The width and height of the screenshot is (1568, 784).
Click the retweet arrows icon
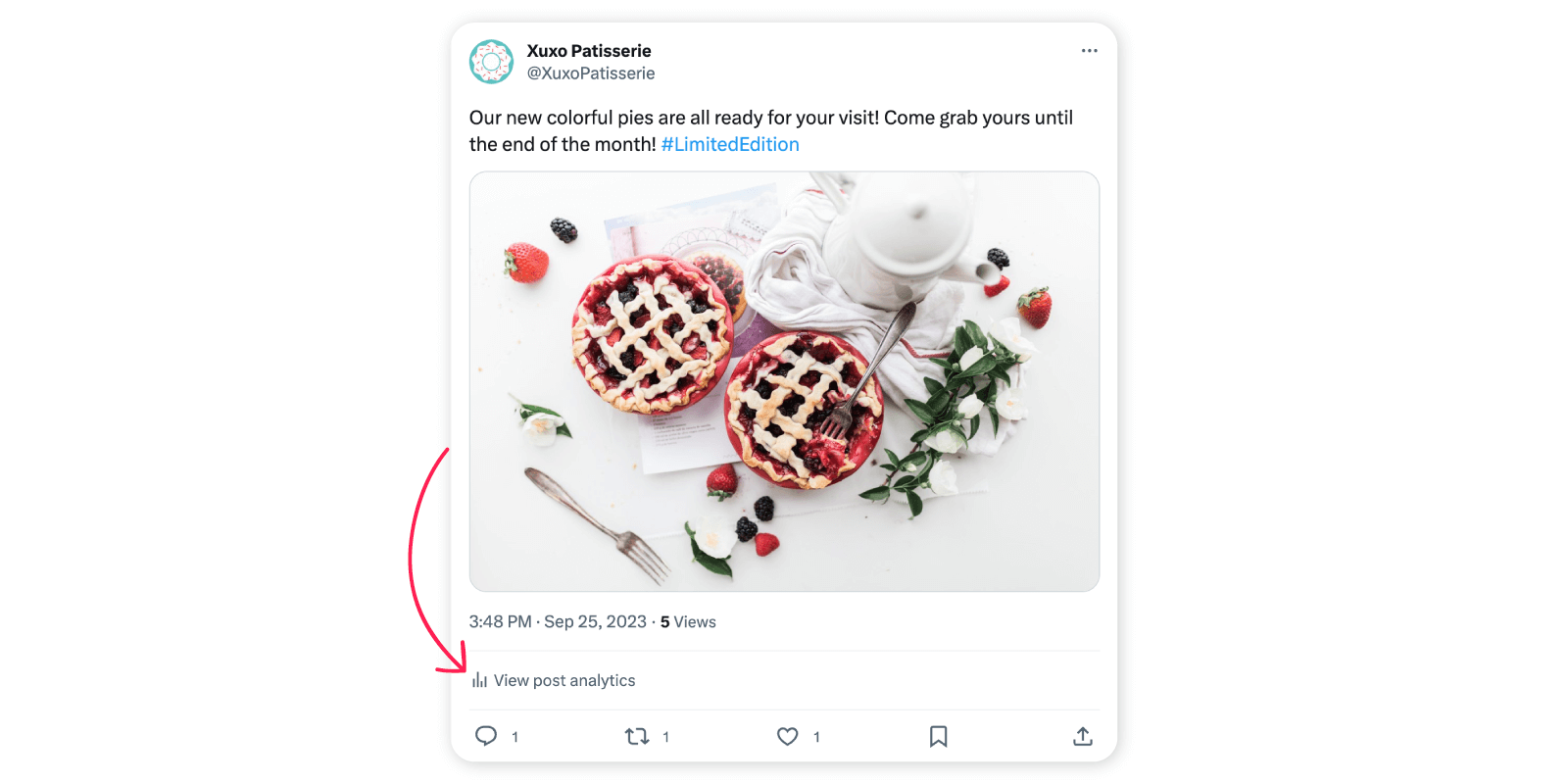(x=637, y=736)
